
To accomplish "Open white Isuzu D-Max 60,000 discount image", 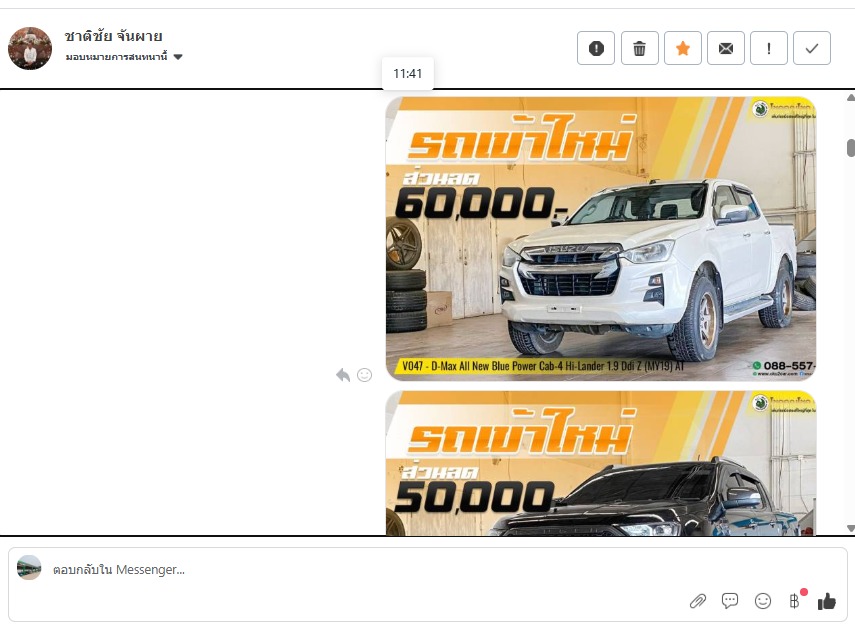I will pos(601,239).
